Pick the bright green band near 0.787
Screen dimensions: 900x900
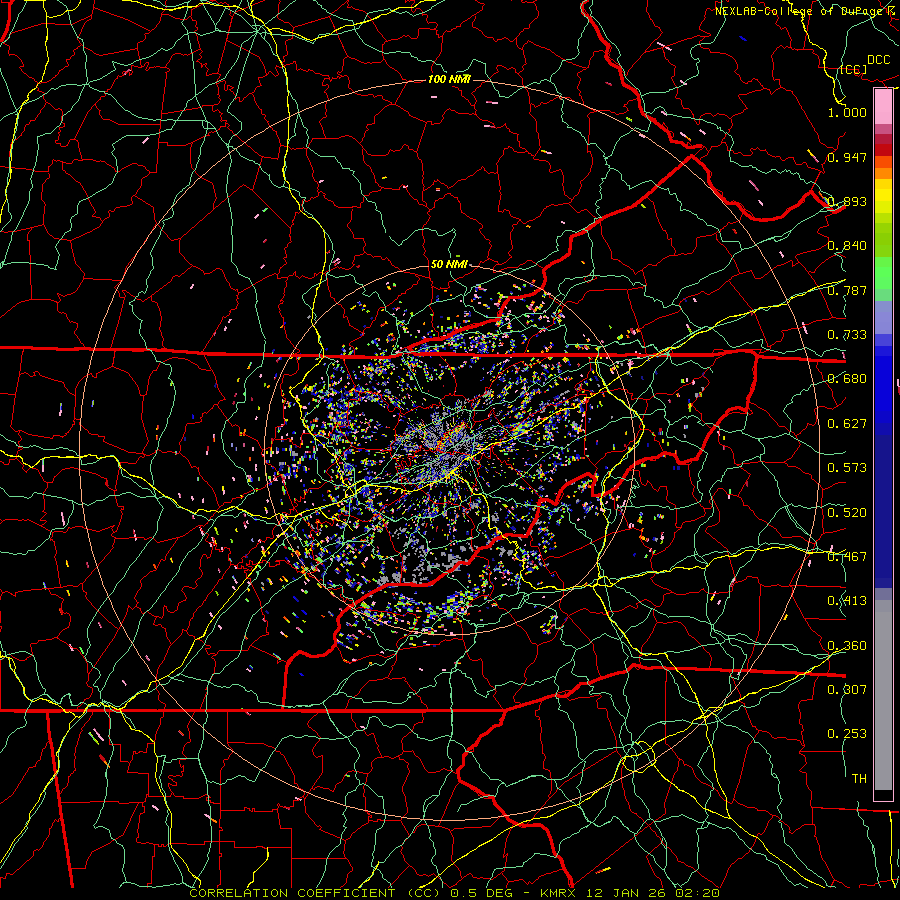pyautogui.click(x=883, y=273)
